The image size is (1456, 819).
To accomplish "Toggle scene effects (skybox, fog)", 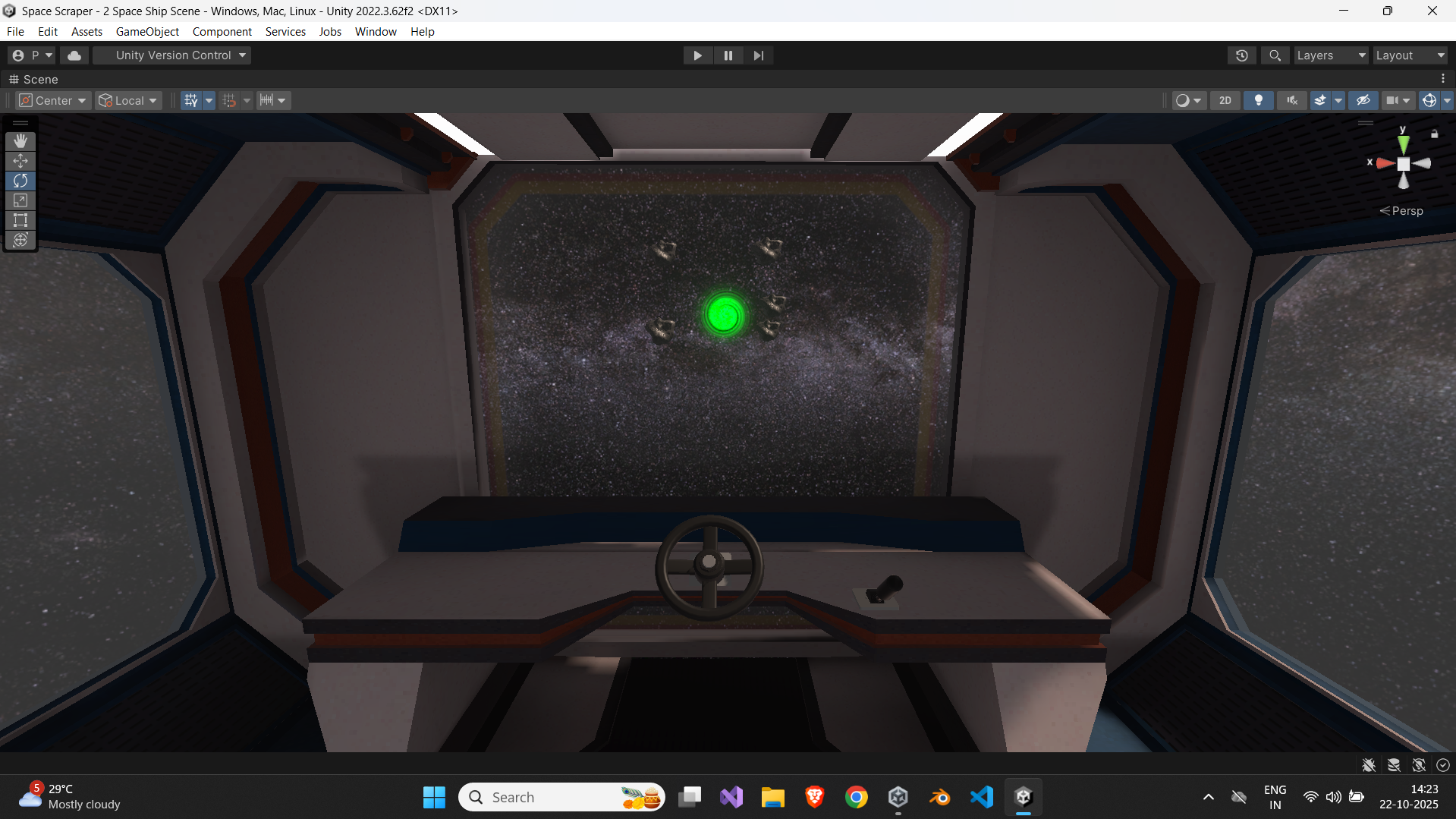I will (1320, 100).
